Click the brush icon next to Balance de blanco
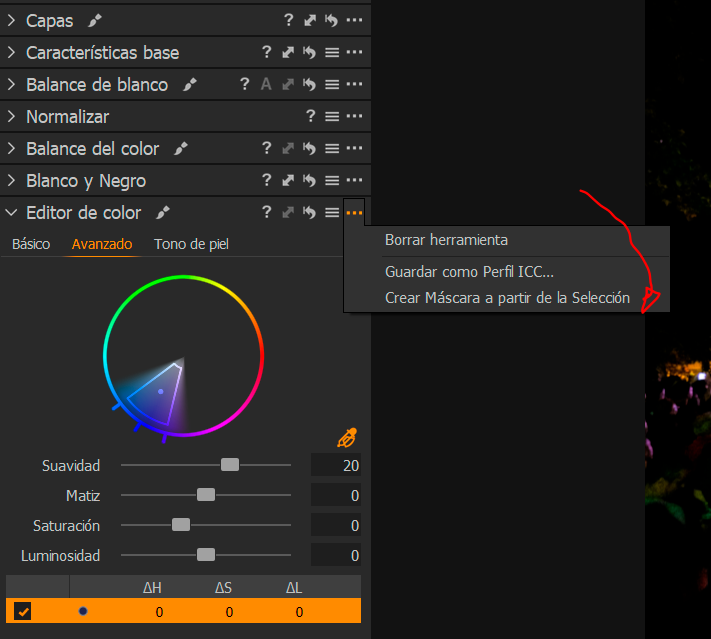Image resolution: width=711 pixels, height=639 pixels. click(190, 84)
